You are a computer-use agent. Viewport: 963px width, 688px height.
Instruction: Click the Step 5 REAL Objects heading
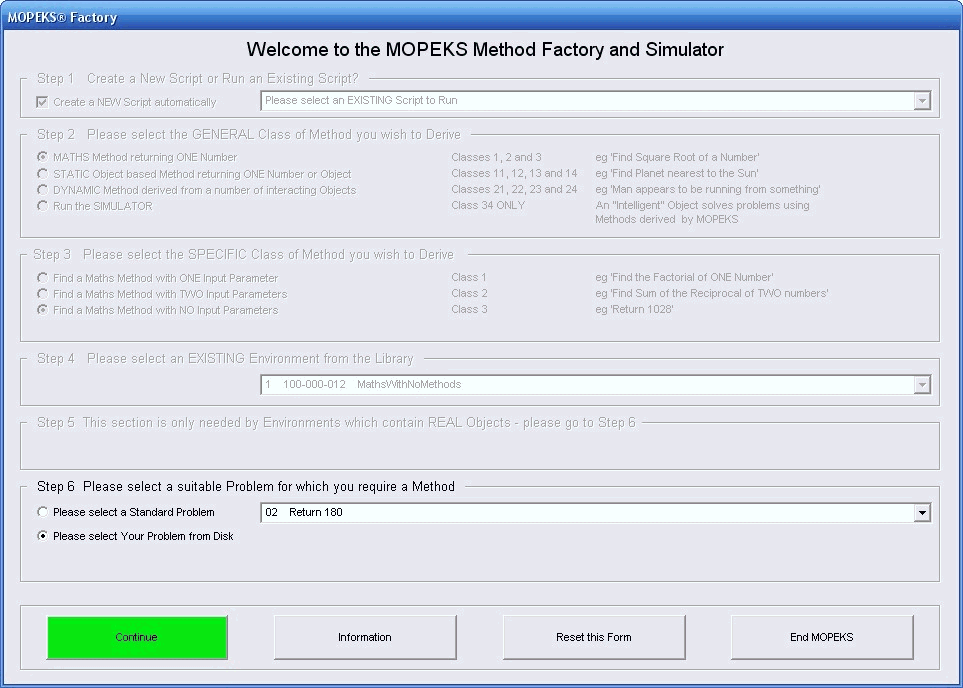click(336, 423)
